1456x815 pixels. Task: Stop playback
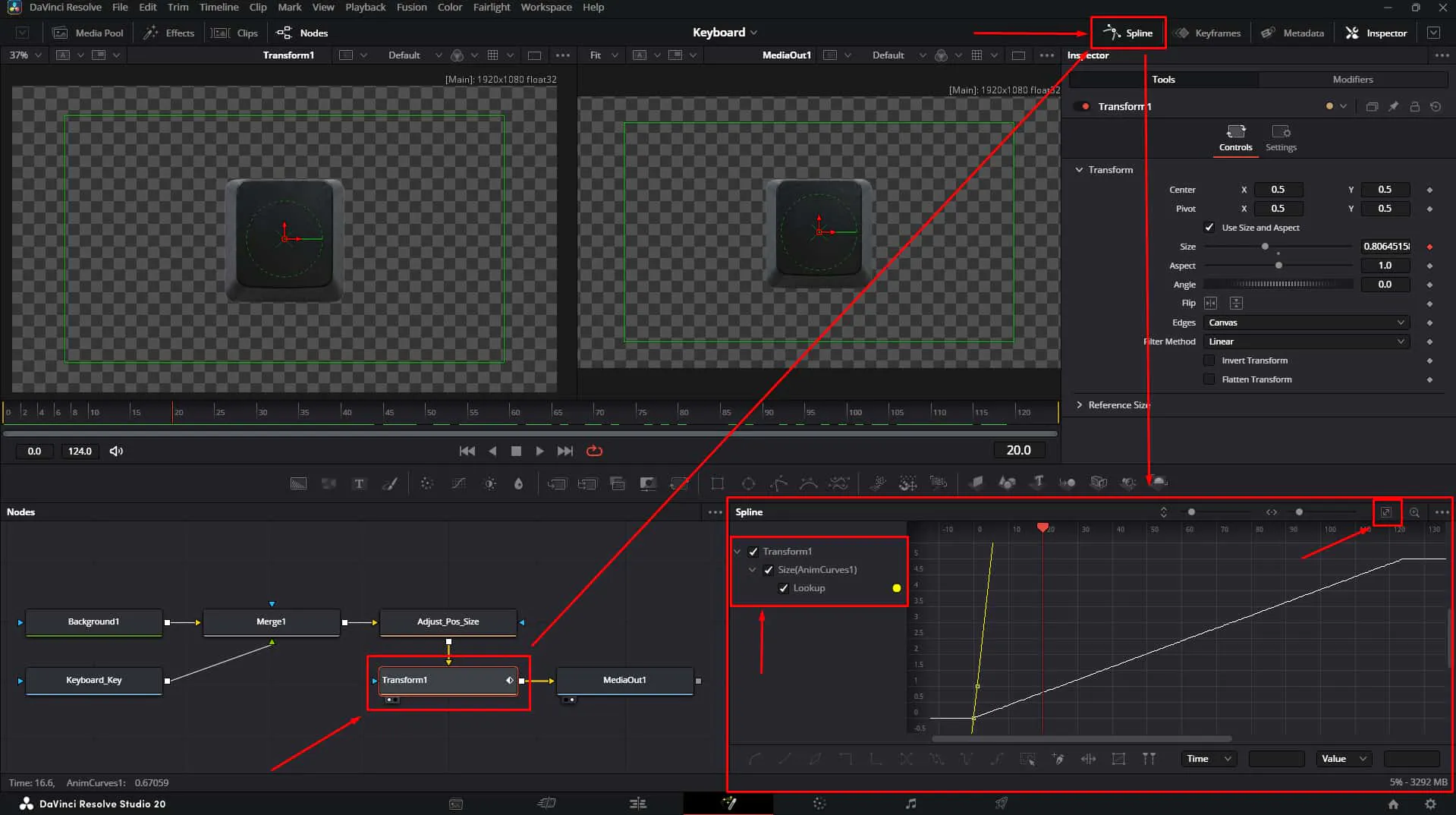[x=516, y=451]
